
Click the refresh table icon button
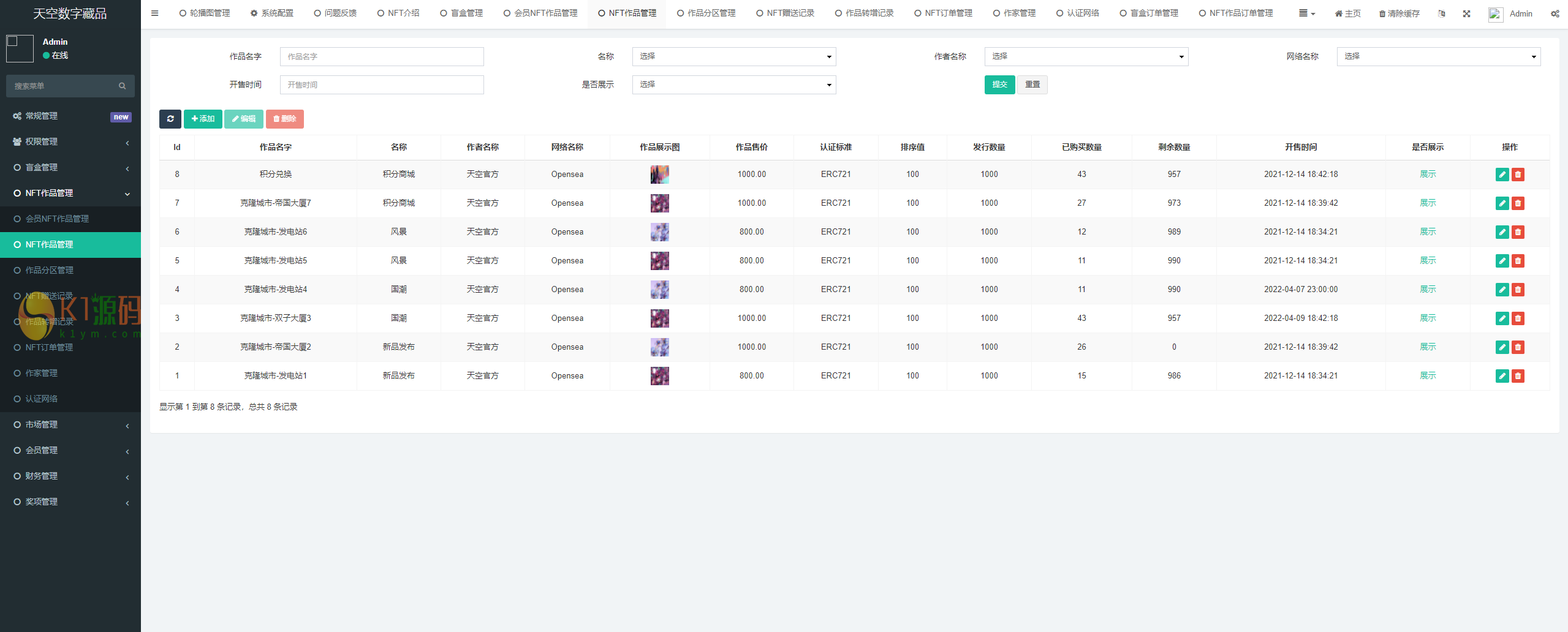(170, 119)
